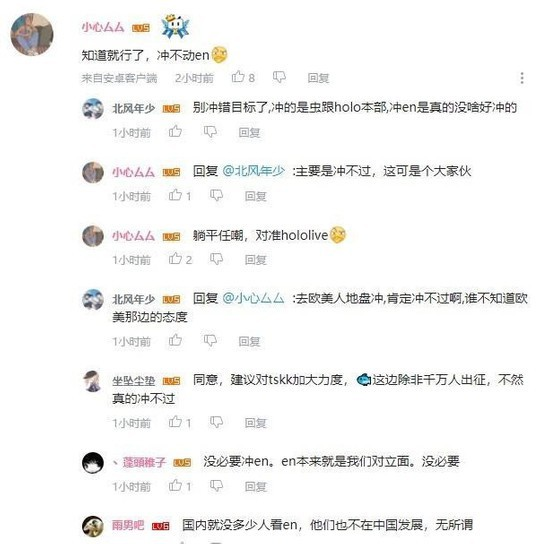This screenshot has width=540, height=544.
Task: Like the reply '主要是冲不过'
Action: 175,195
